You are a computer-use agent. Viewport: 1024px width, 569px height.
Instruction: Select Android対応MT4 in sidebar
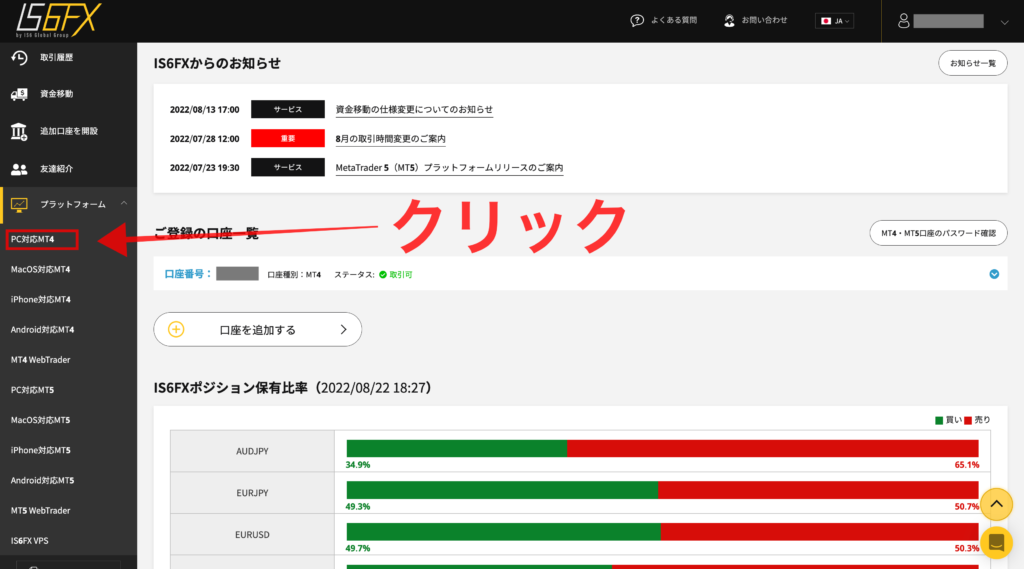click(x=42, y=329)
